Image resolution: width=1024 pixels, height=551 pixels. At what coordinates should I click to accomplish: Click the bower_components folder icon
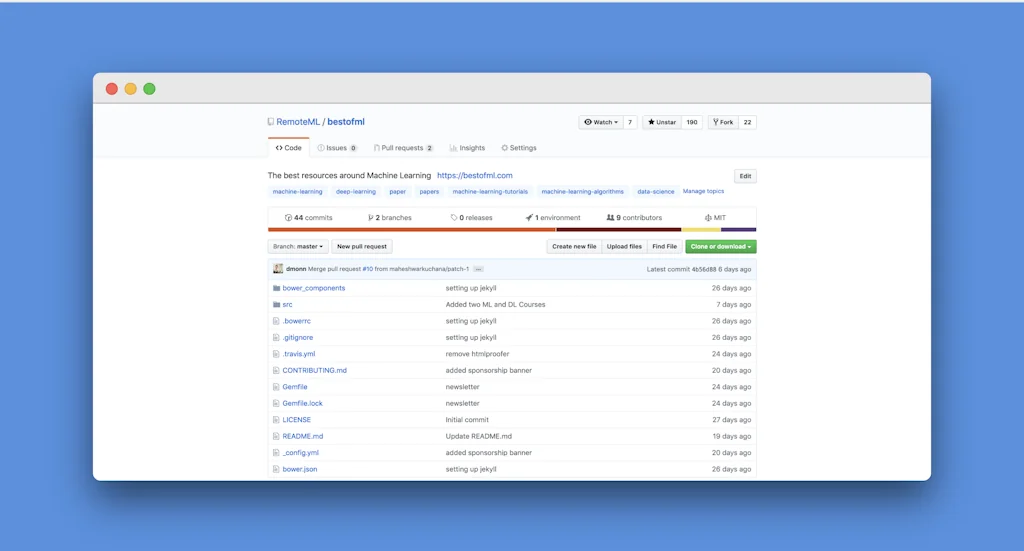[276, 288]
